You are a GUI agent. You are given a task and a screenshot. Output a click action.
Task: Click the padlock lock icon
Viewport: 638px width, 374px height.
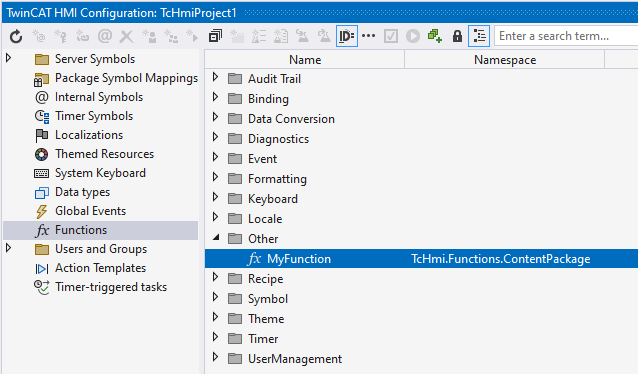(457, 36)
